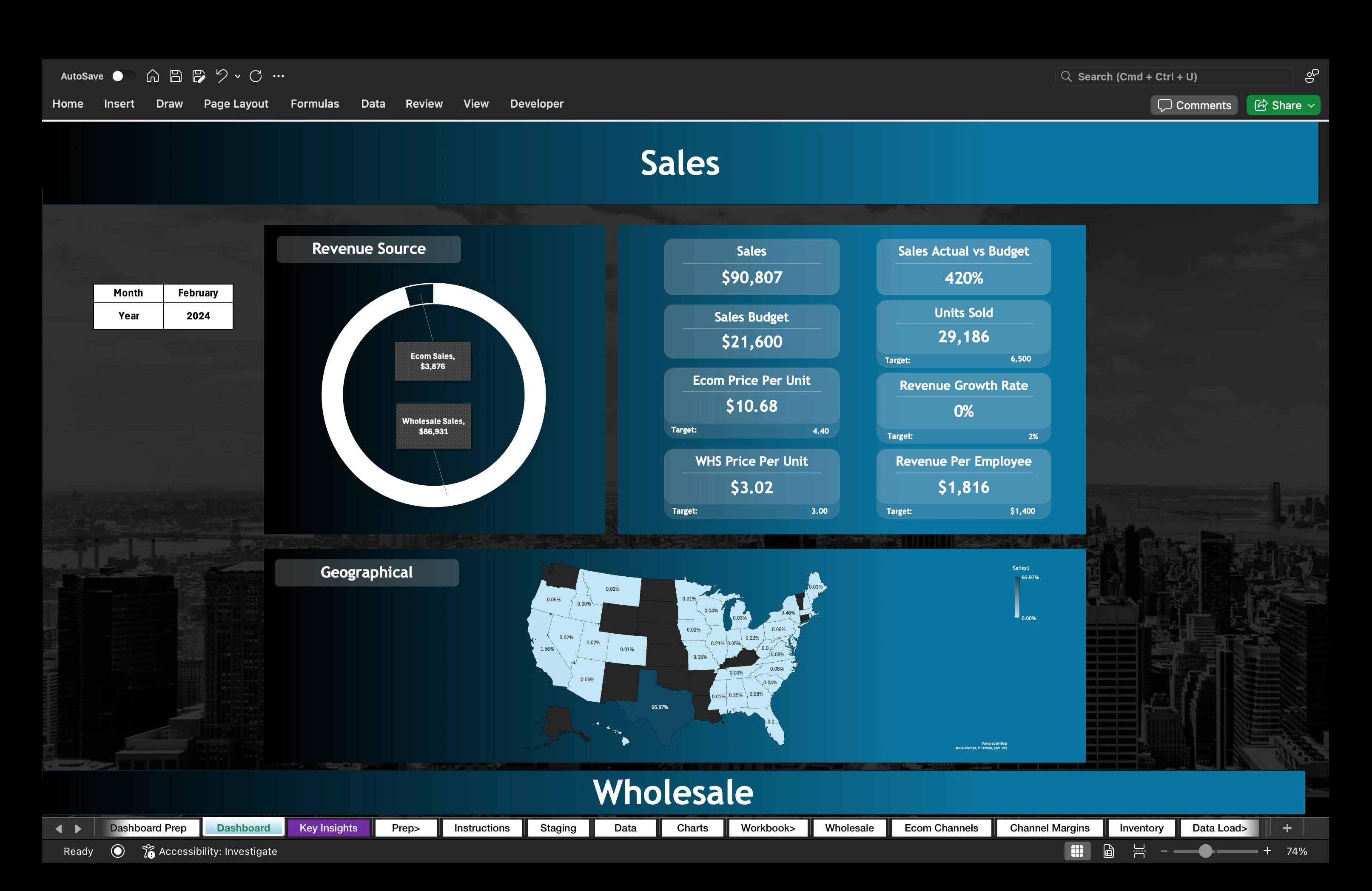Open the Draw ribbon tab
Image resolution: width=1372 pixels, height=891 pixels.
(x=169, y=104)
